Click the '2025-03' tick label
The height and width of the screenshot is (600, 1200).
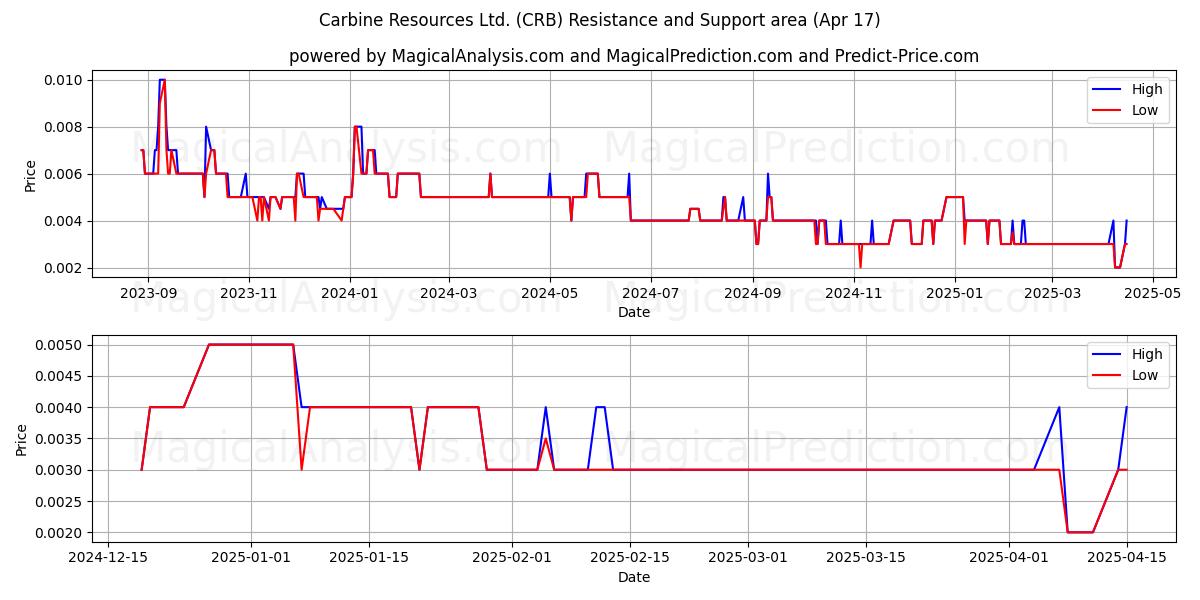(1052, 293)
